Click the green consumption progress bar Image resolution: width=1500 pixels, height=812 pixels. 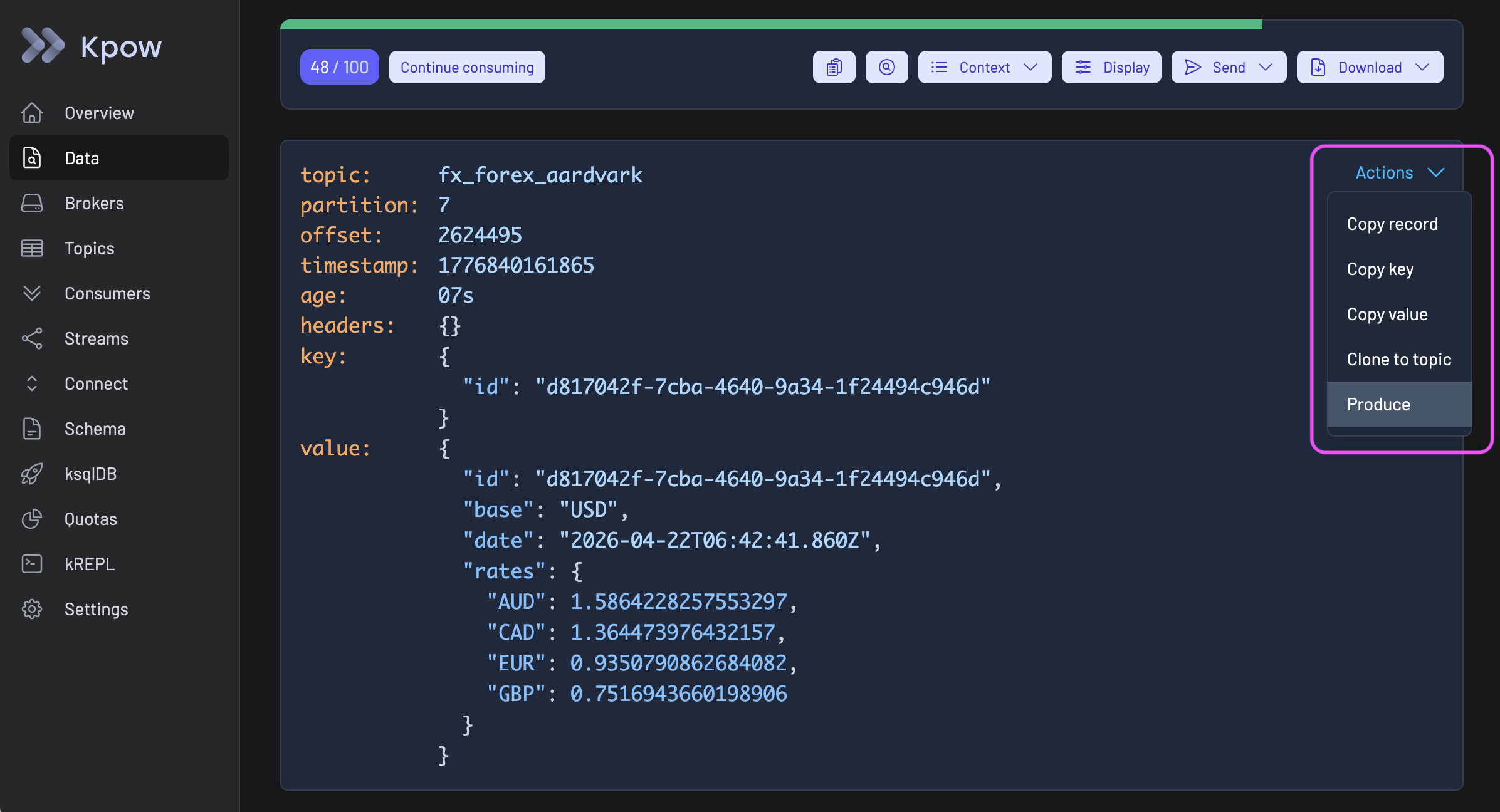click(771, 24)
